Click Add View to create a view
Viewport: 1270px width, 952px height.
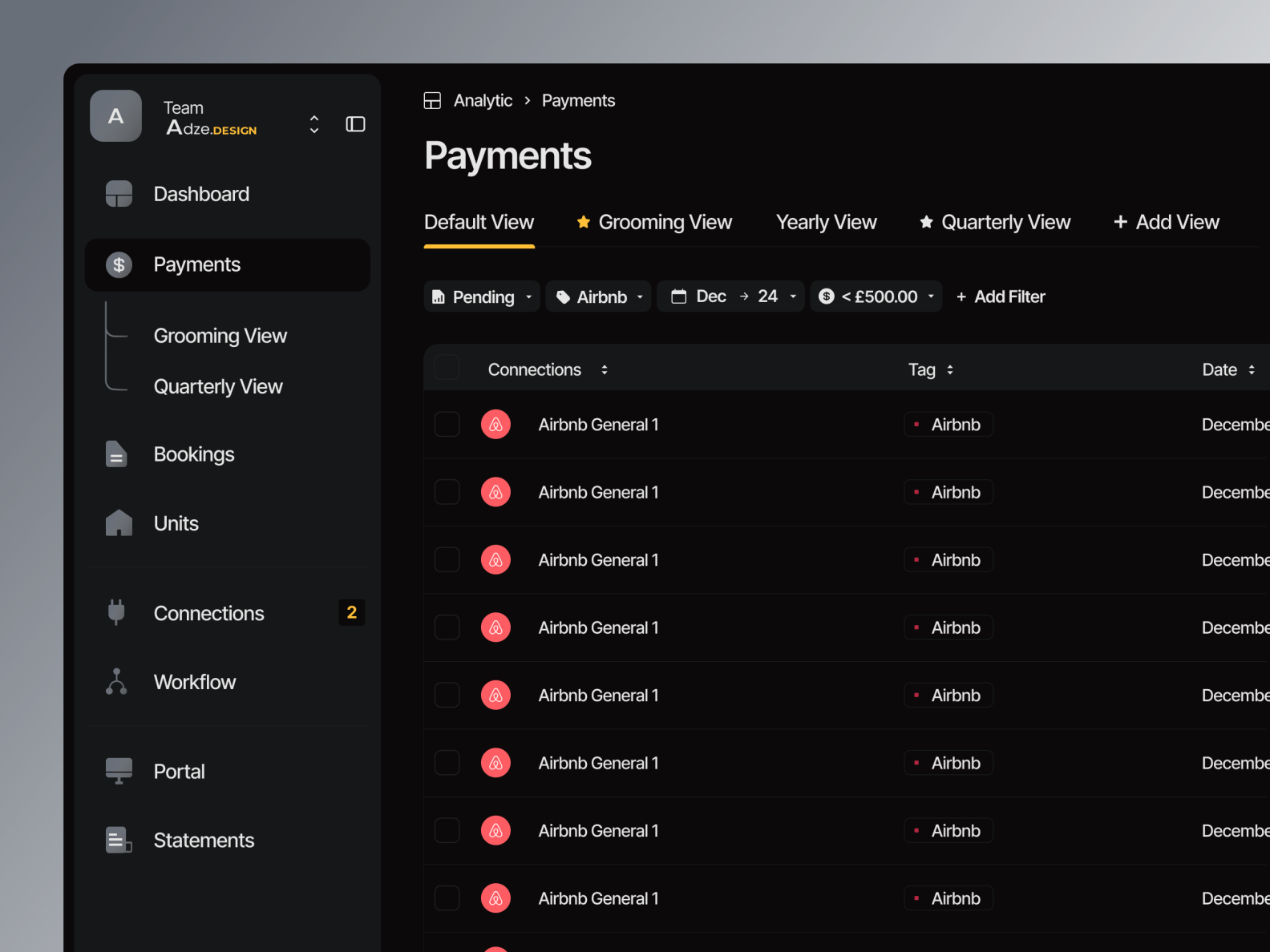(x=1167, y=222)
